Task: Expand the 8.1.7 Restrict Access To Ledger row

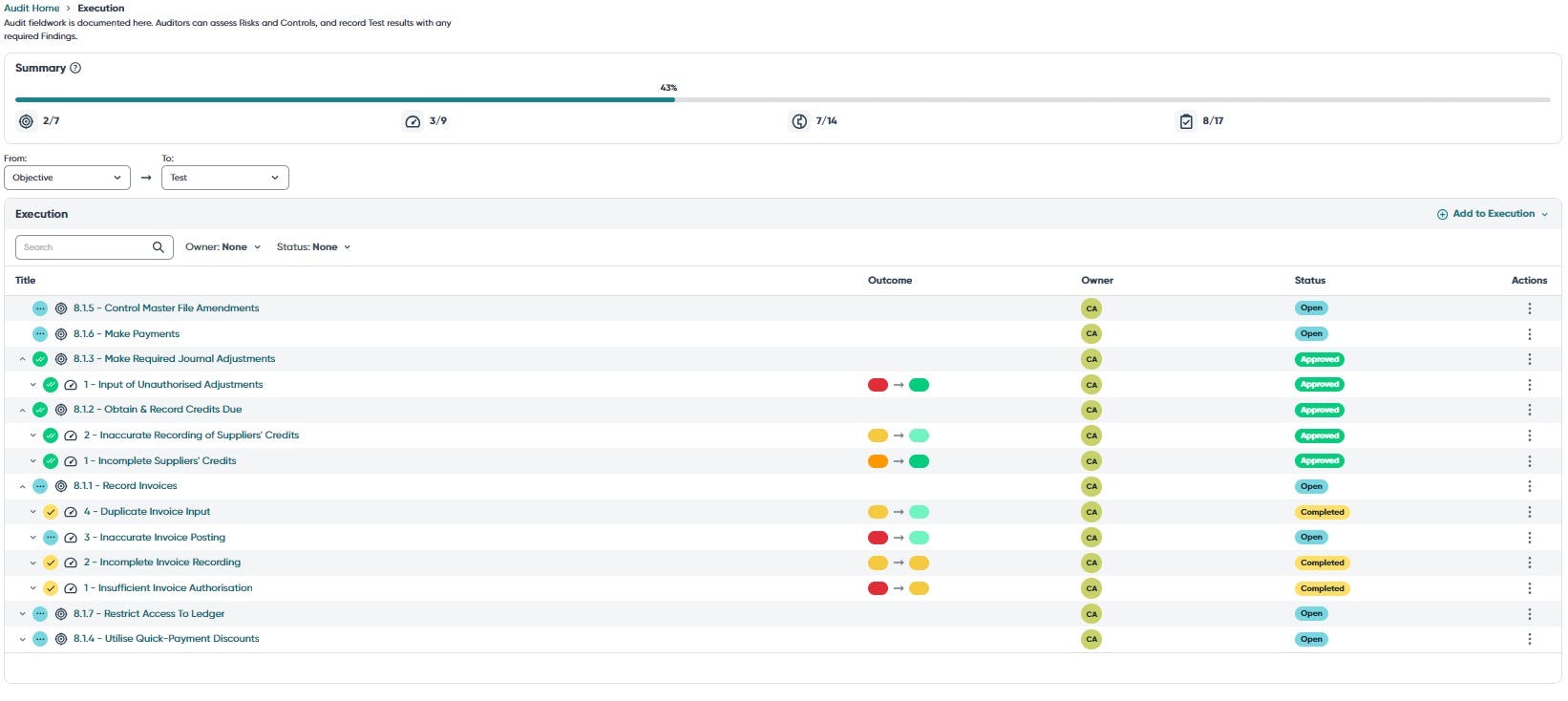Action: (x=23, y=614)
